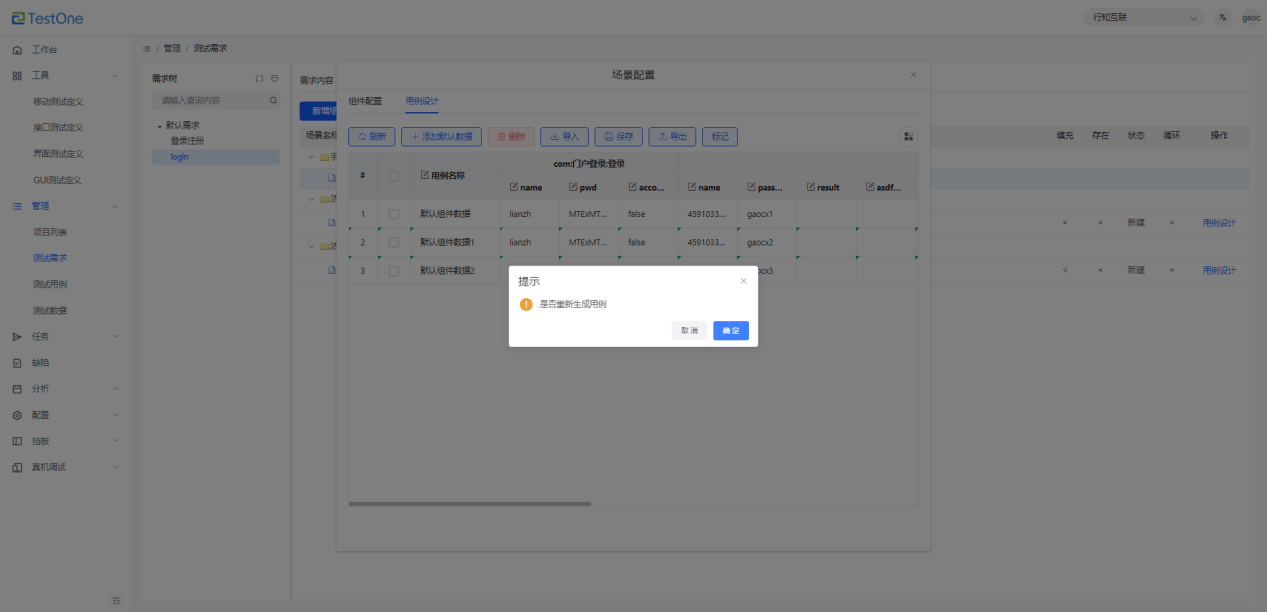Click the 导出 export button
Screen dimensions: 1267x612
coord(672,137)
